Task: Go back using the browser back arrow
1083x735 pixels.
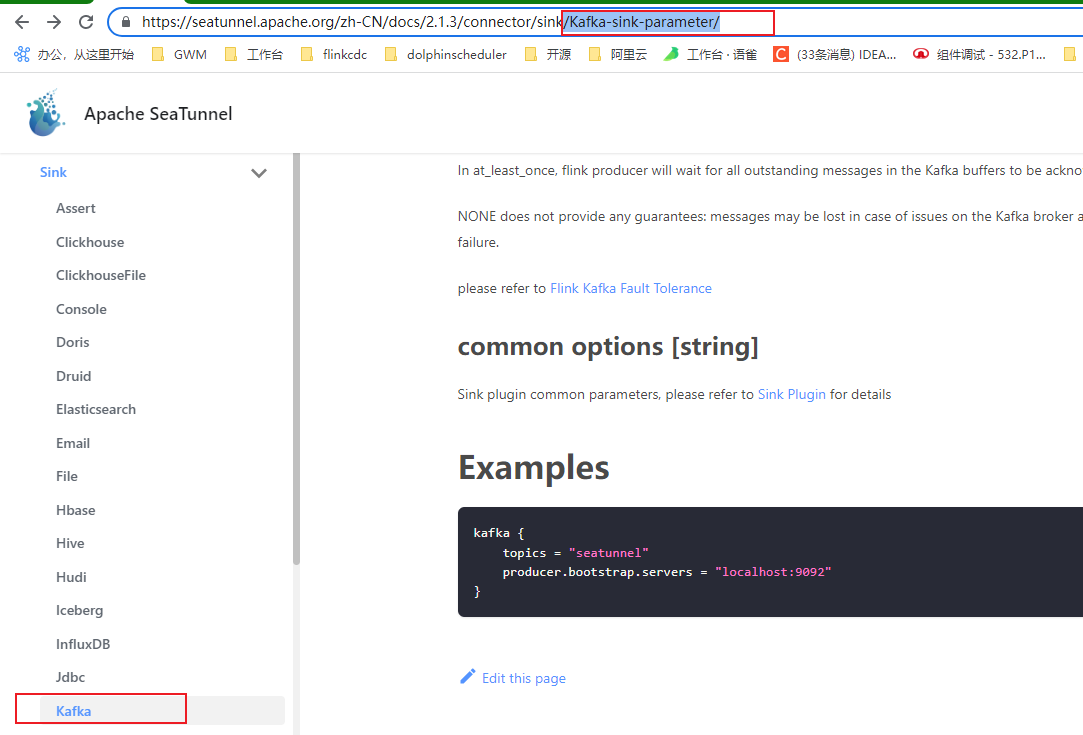Action: point(22,22)
